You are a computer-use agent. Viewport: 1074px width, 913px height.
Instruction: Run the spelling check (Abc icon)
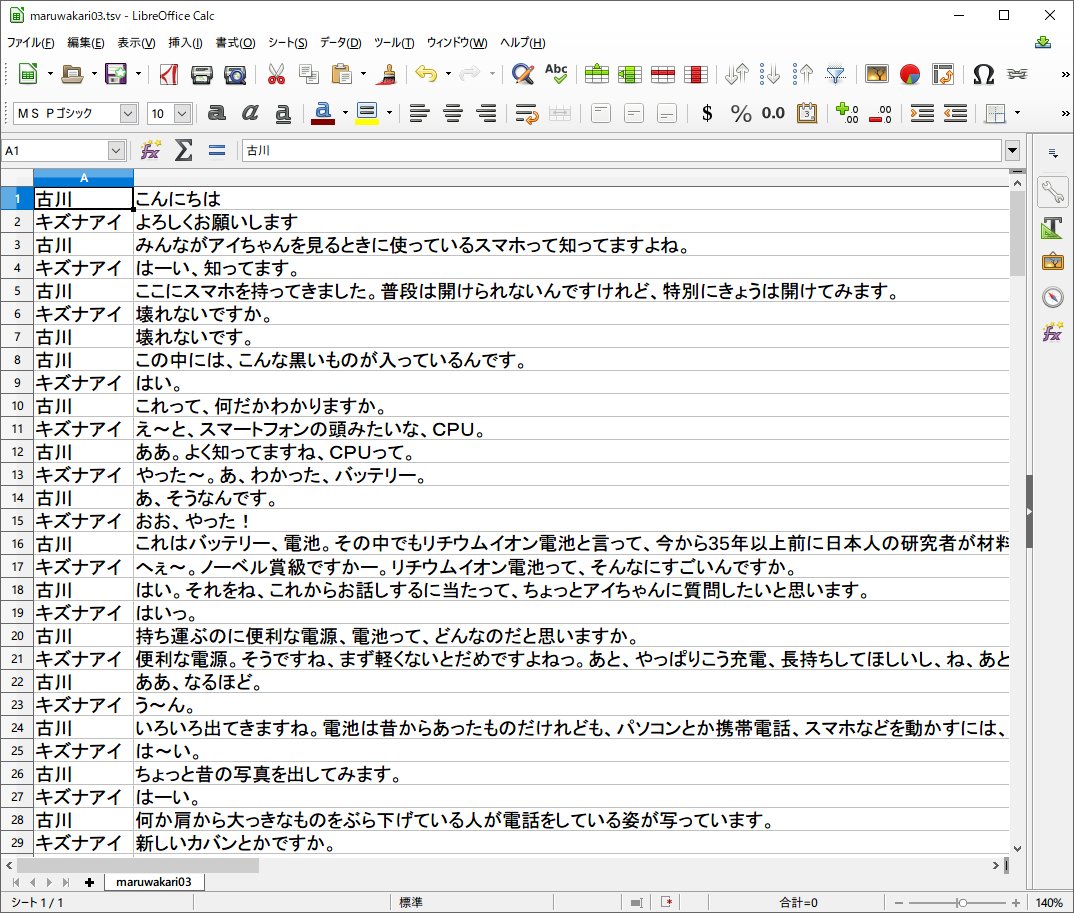tap(556, 74)
